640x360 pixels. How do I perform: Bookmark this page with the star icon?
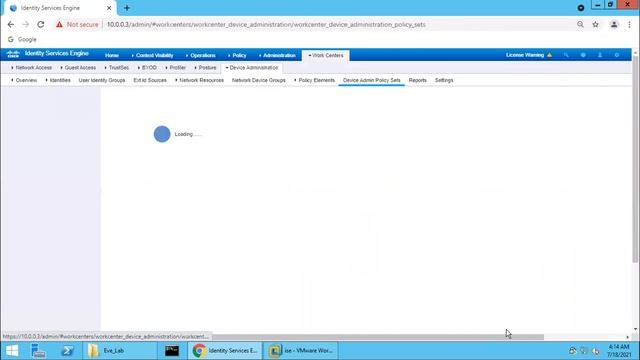tap(596, 24)
